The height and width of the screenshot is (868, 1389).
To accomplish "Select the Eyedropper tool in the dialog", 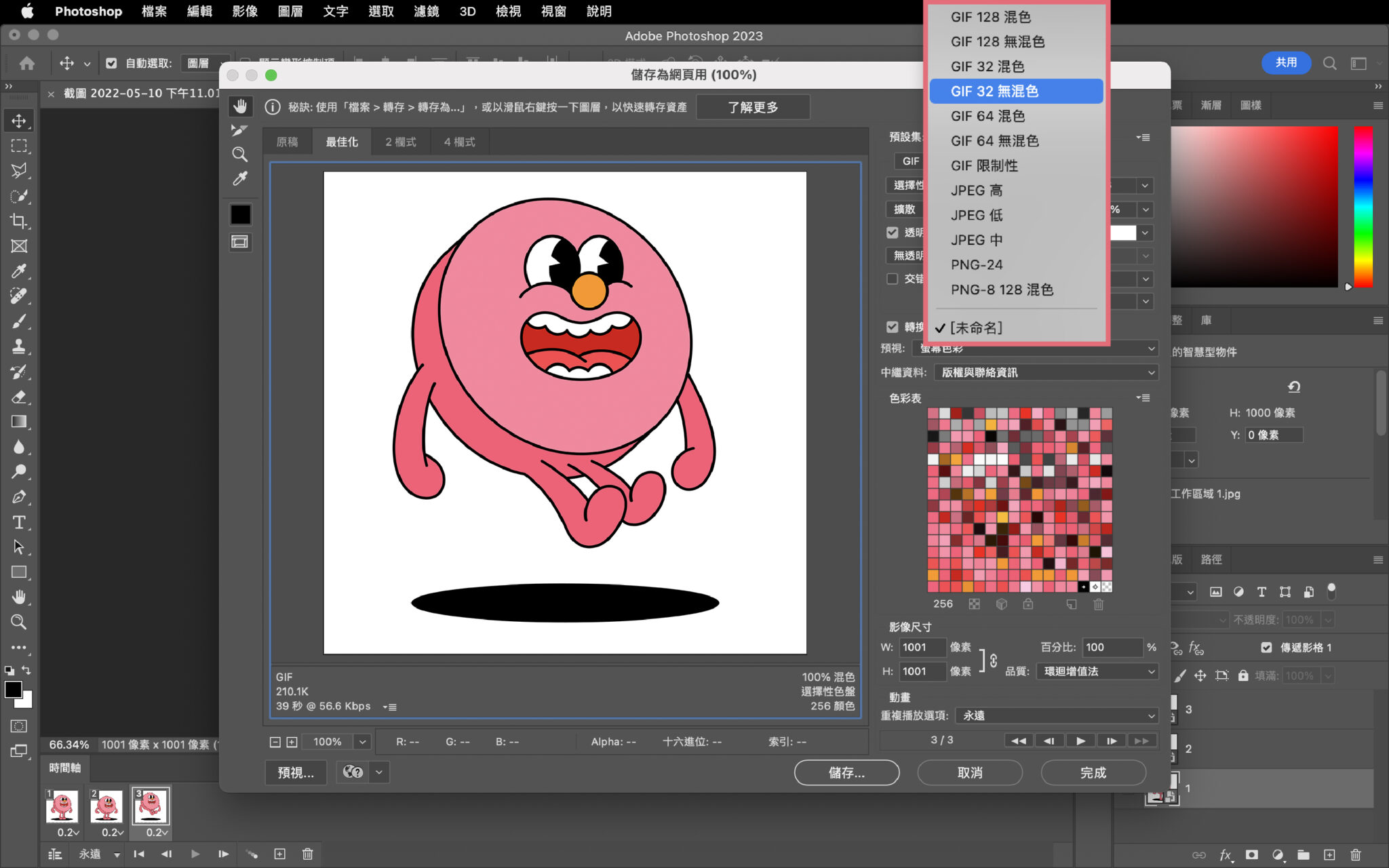I will click(240, 179).
